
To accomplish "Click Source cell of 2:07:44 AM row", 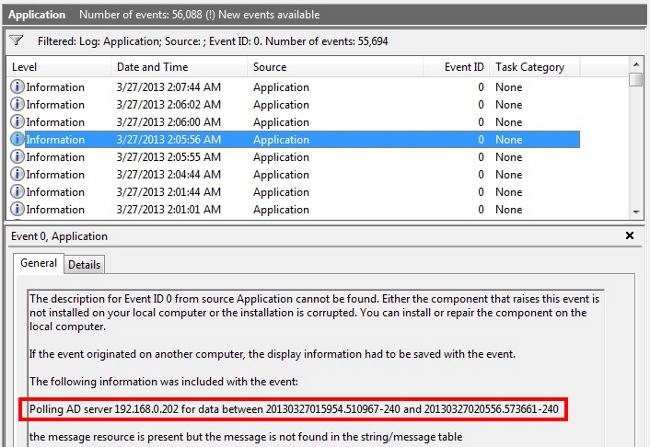I will tap(281, 87).
